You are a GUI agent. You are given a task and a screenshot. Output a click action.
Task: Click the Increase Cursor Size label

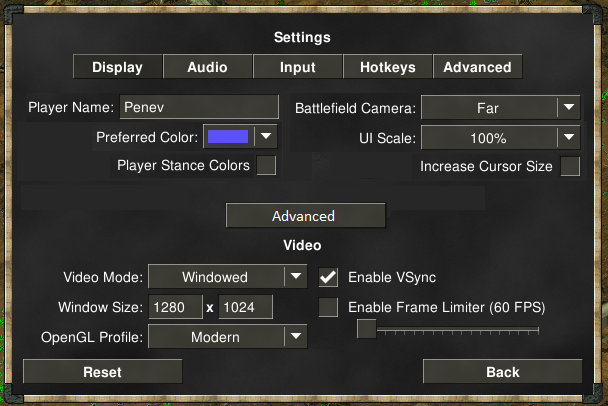[486, 166]
